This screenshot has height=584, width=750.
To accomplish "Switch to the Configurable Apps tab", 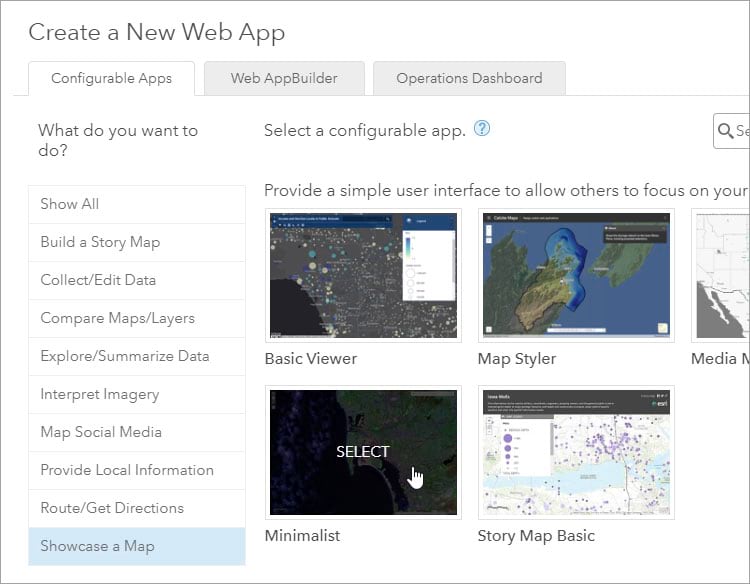I will pyautogui.click(x=111, y=78).
